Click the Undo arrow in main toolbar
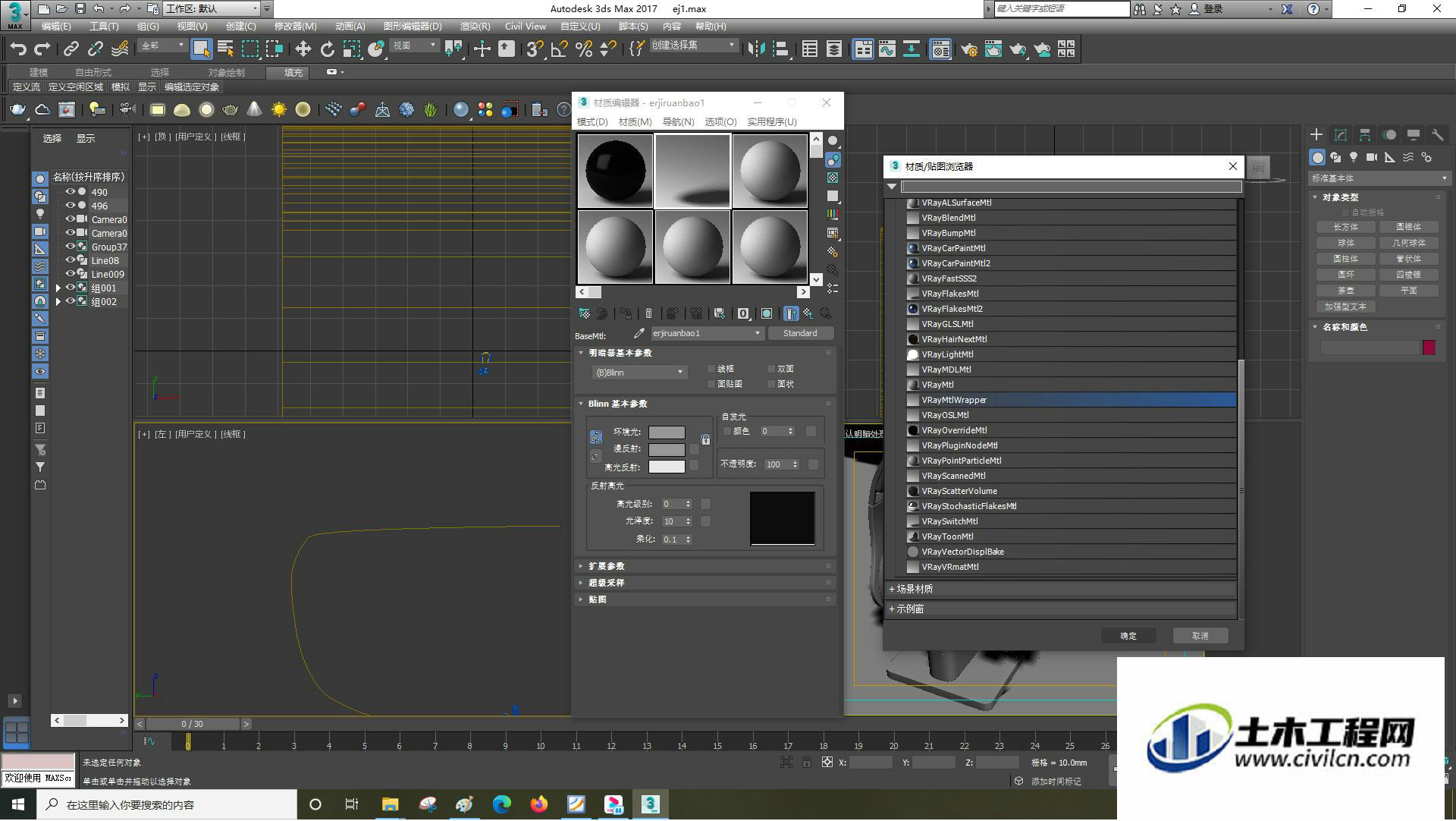Image resolution: width=1456 pixels, height=821 pixels. (x=18, y=49)
